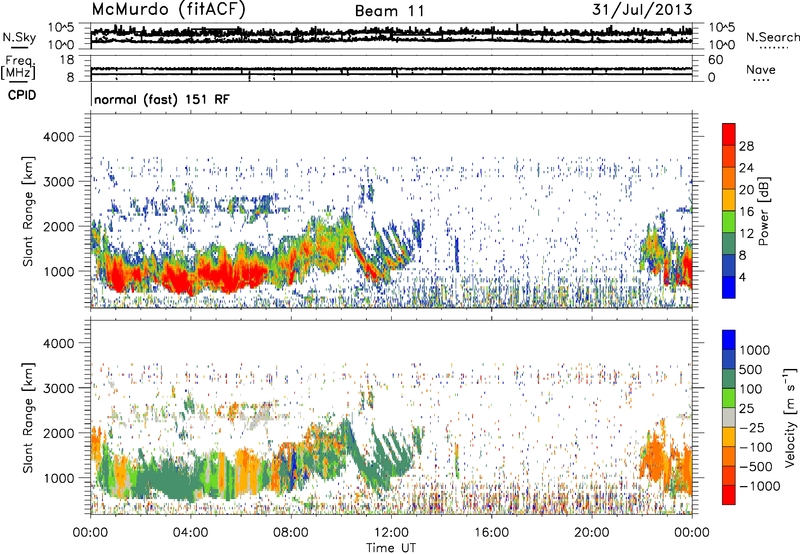Click the 'Freq. [MHz]' axis label
Screen dimensions: 800x554
point(19,67)
